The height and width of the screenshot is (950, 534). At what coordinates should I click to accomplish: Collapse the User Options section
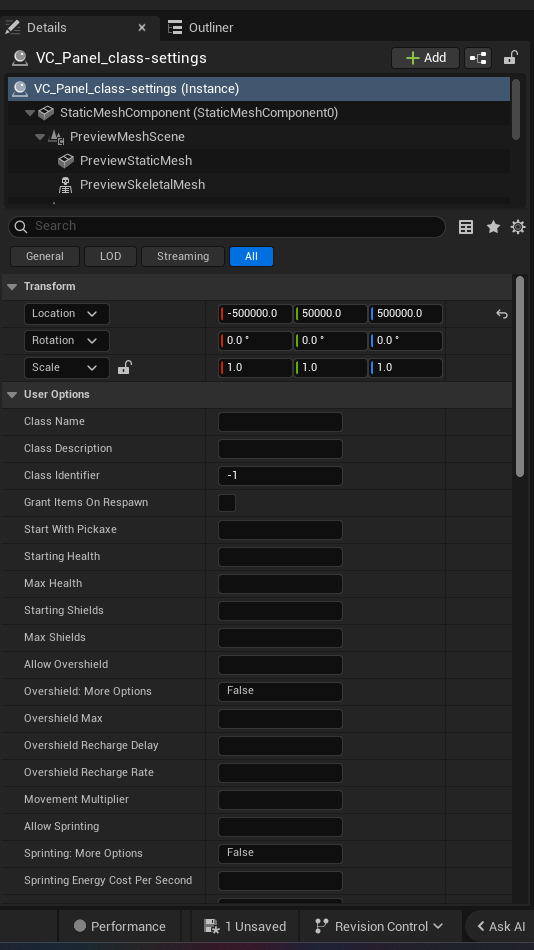(12, 394)
